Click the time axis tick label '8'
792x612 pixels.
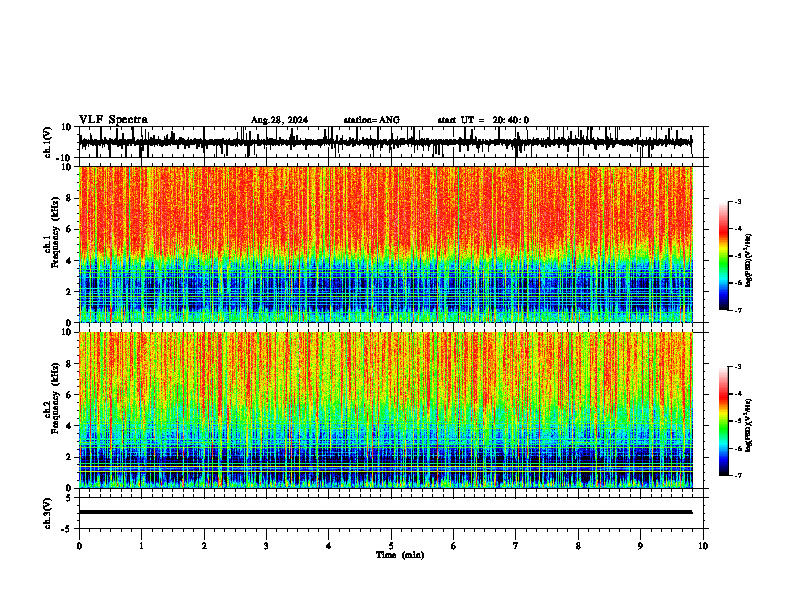(x=578, y=546)
